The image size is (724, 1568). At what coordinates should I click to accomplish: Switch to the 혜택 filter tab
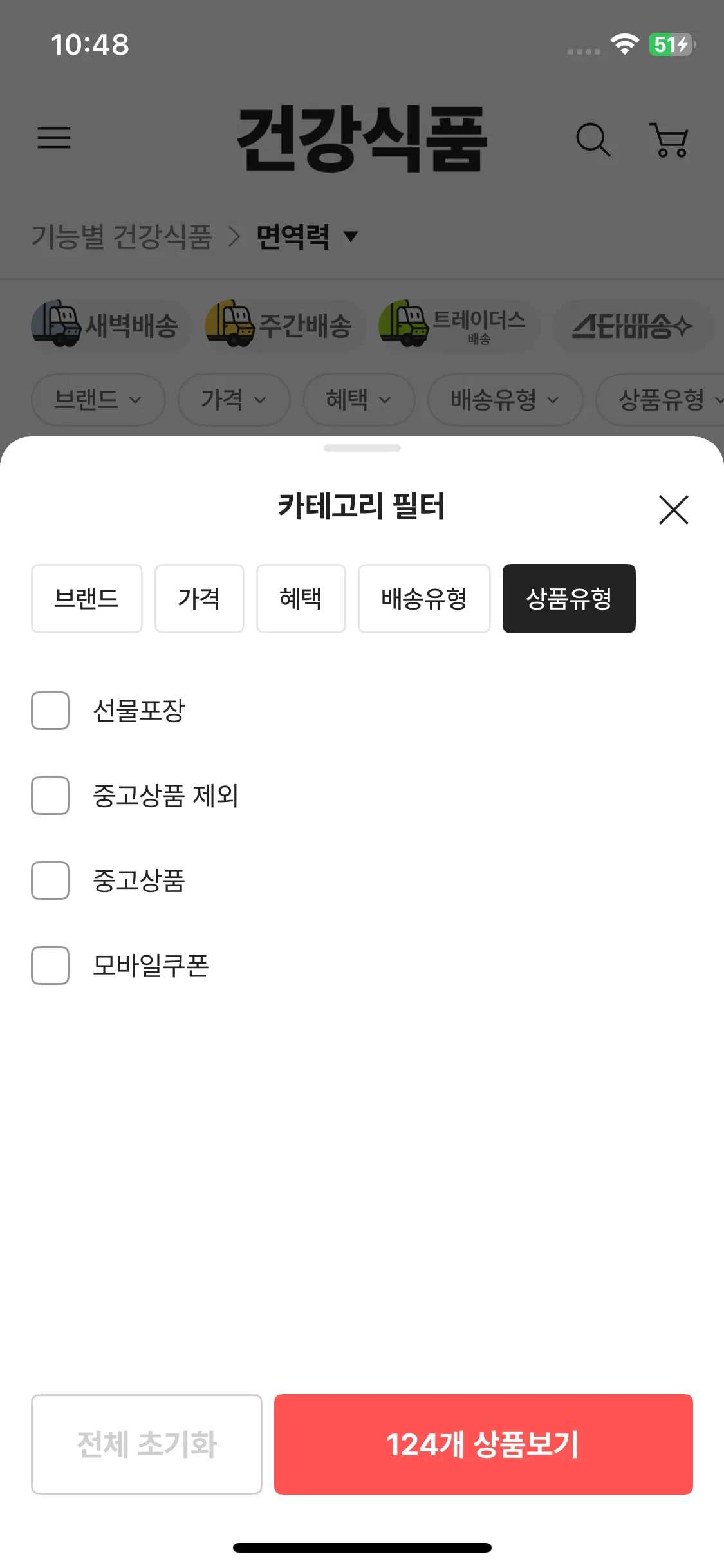click(x=301, y=599)
